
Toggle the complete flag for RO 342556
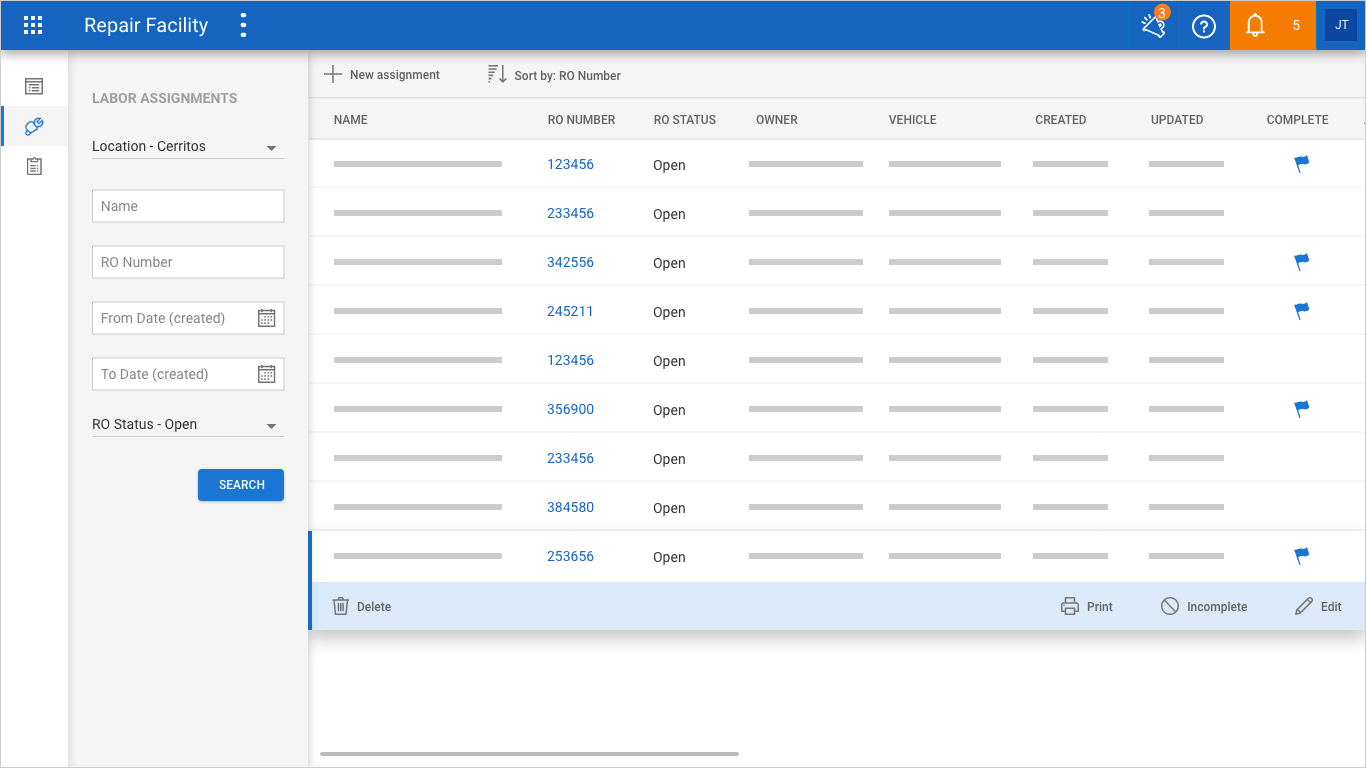coord(1301,262)
